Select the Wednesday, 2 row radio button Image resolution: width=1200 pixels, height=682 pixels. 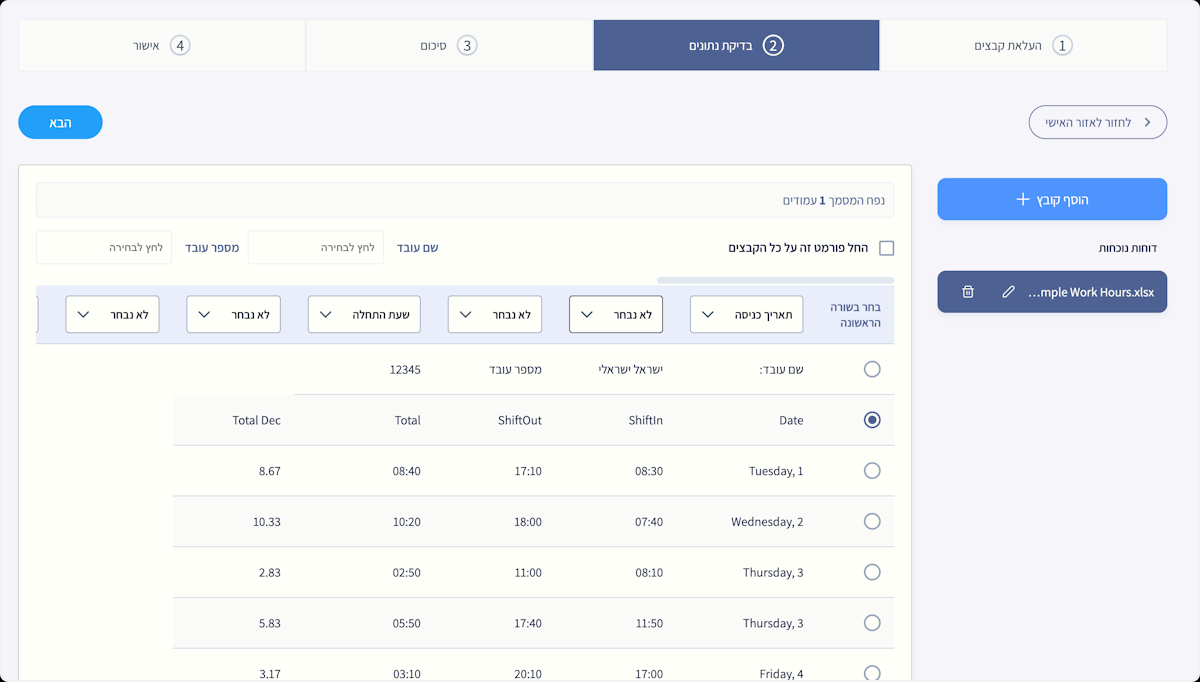[x=872, y=521]
